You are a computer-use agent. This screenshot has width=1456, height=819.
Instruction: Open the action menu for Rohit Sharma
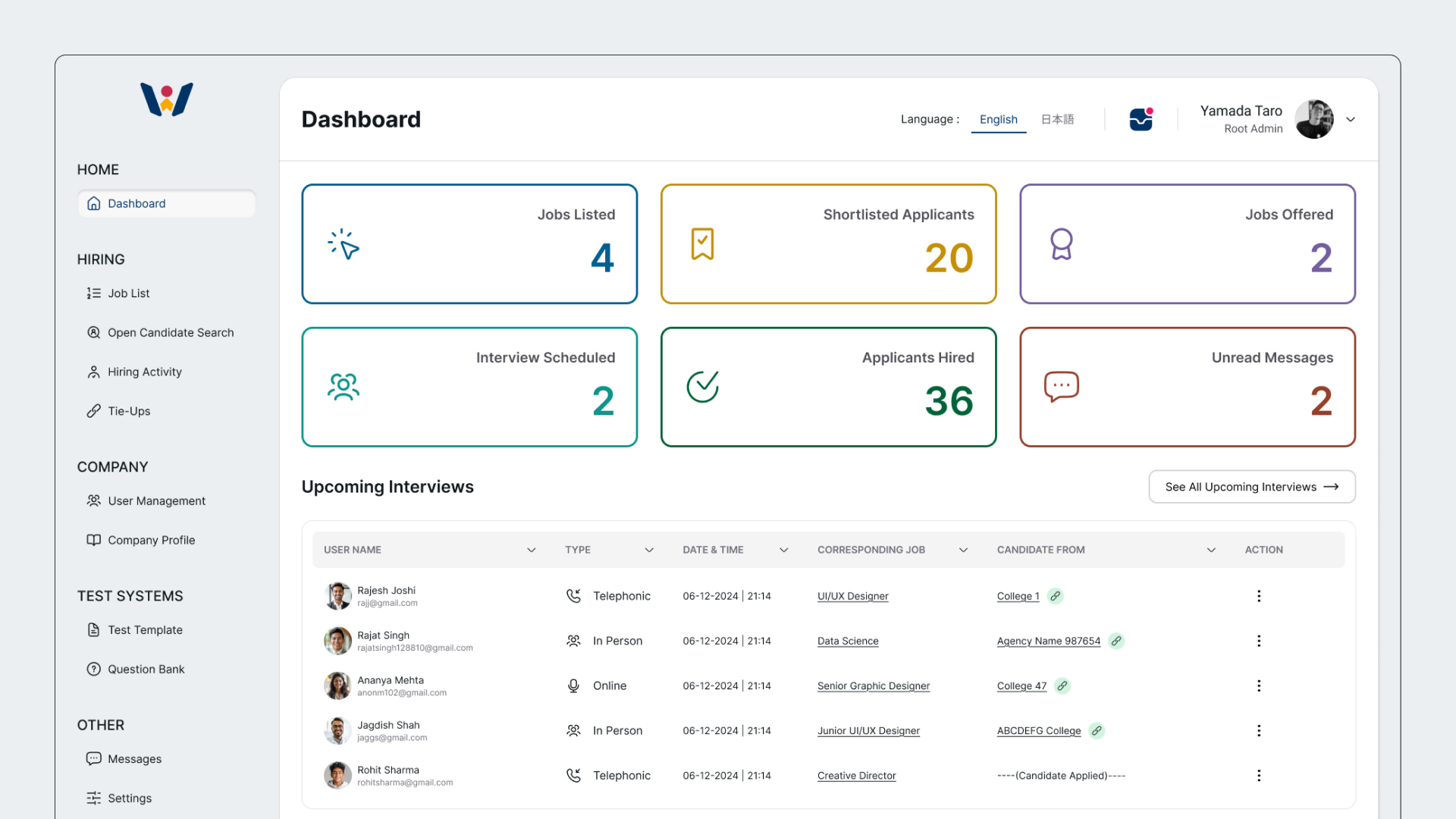point(1259,775)
